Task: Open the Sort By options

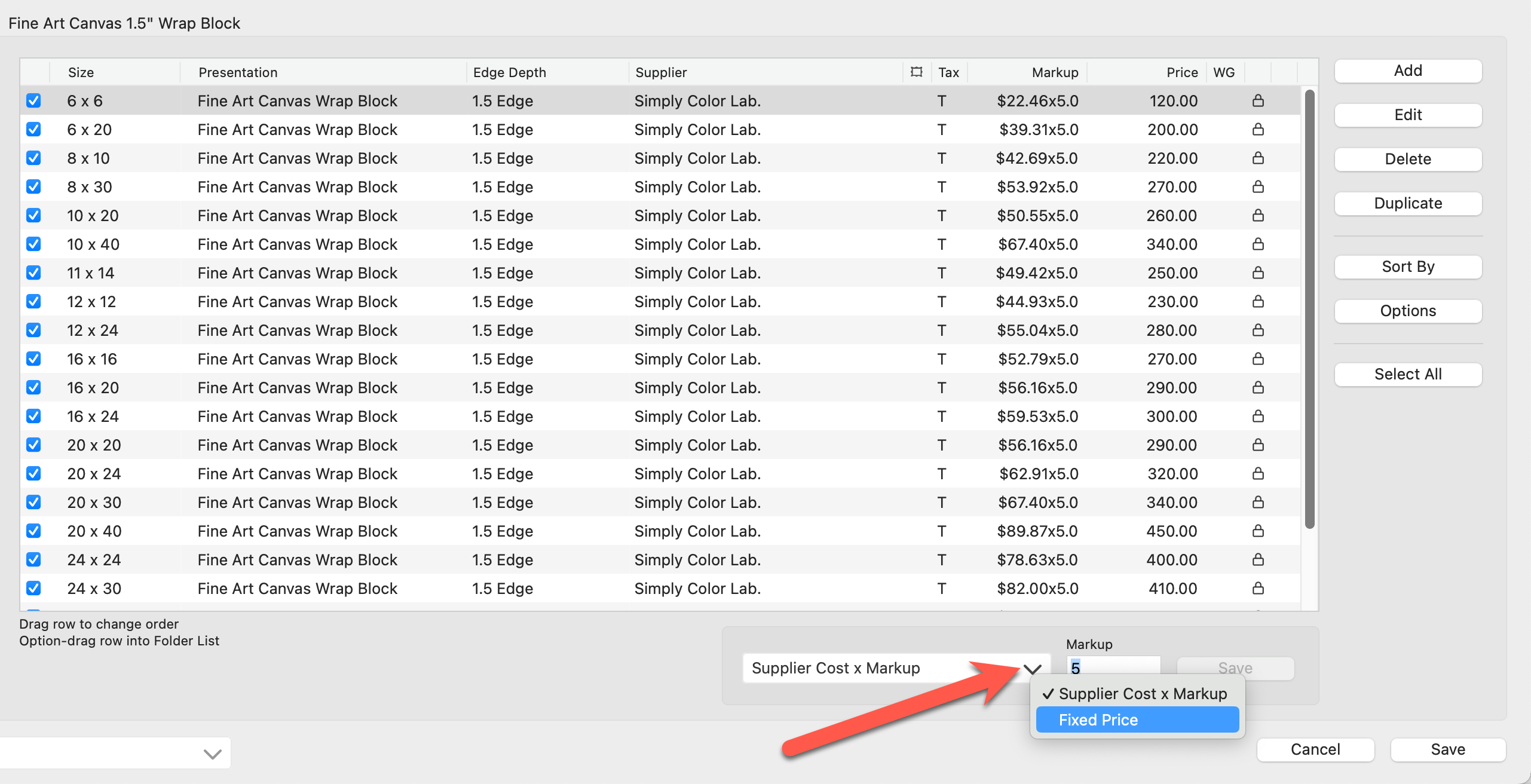Action: [x=1407, y=267]
